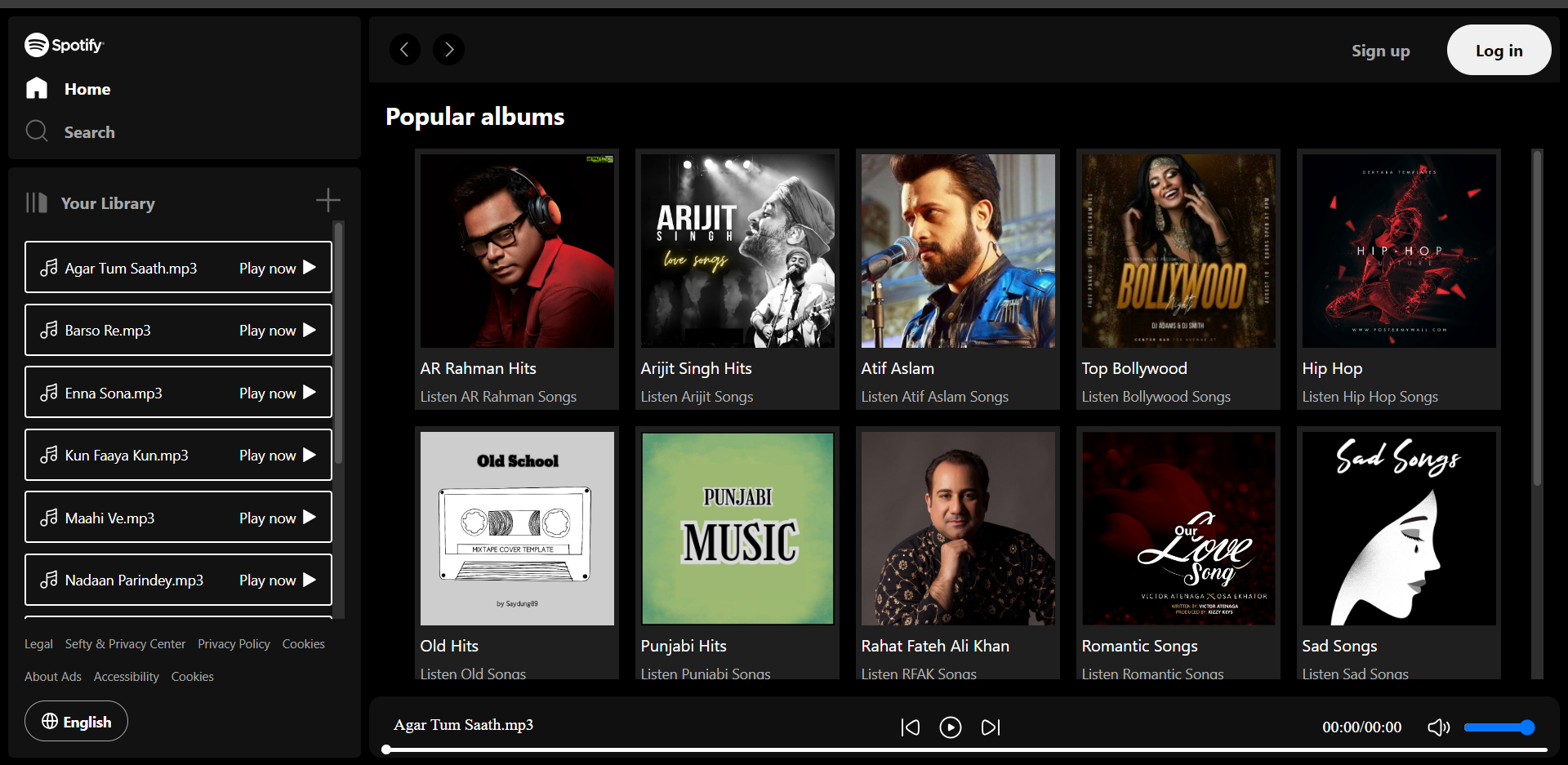
Task: Click music note icon for Maahi Ve
Action: coord(49,517)
